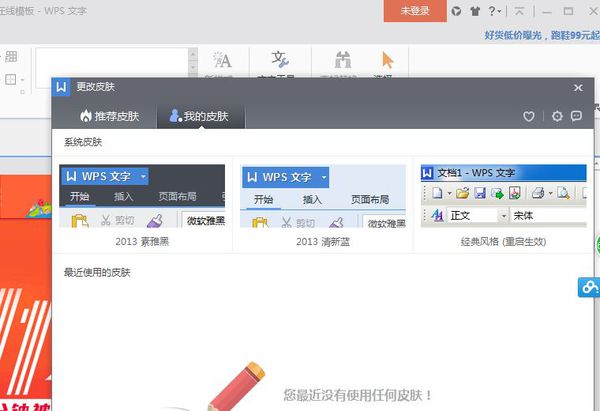Viewport: 600px width, 411px height.
Task: Click the 经典风格 (重启生效) caption text
Action: pos(504,241)
